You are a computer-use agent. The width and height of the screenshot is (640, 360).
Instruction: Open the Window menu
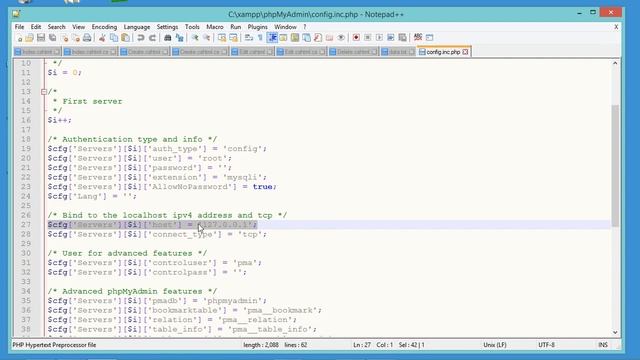pos(285,27)
